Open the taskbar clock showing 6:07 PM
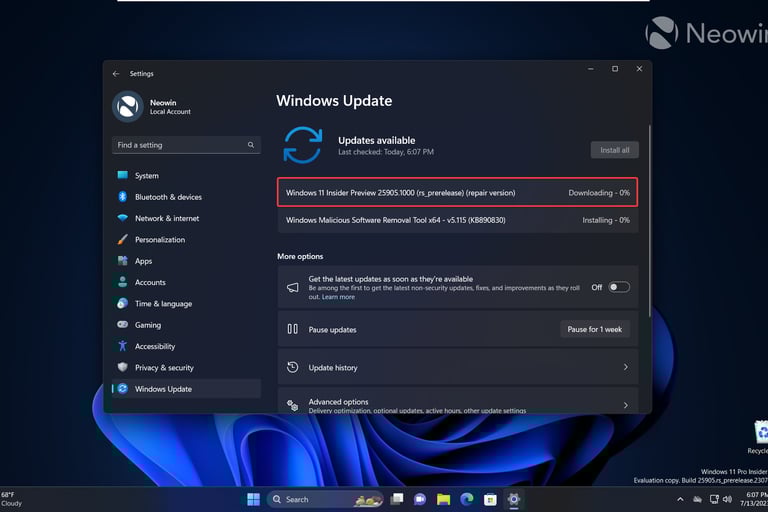The width and height of the screenshot is (768, 512). 755,499
